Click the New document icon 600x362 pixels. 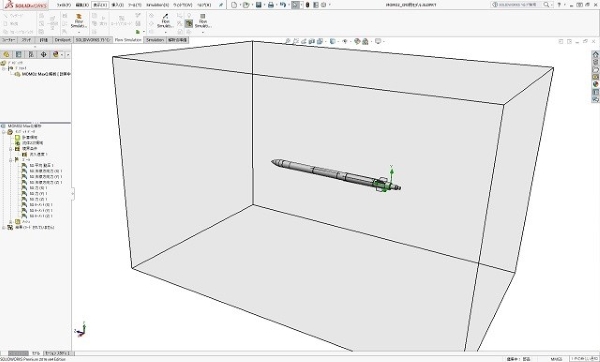[234, 5]
